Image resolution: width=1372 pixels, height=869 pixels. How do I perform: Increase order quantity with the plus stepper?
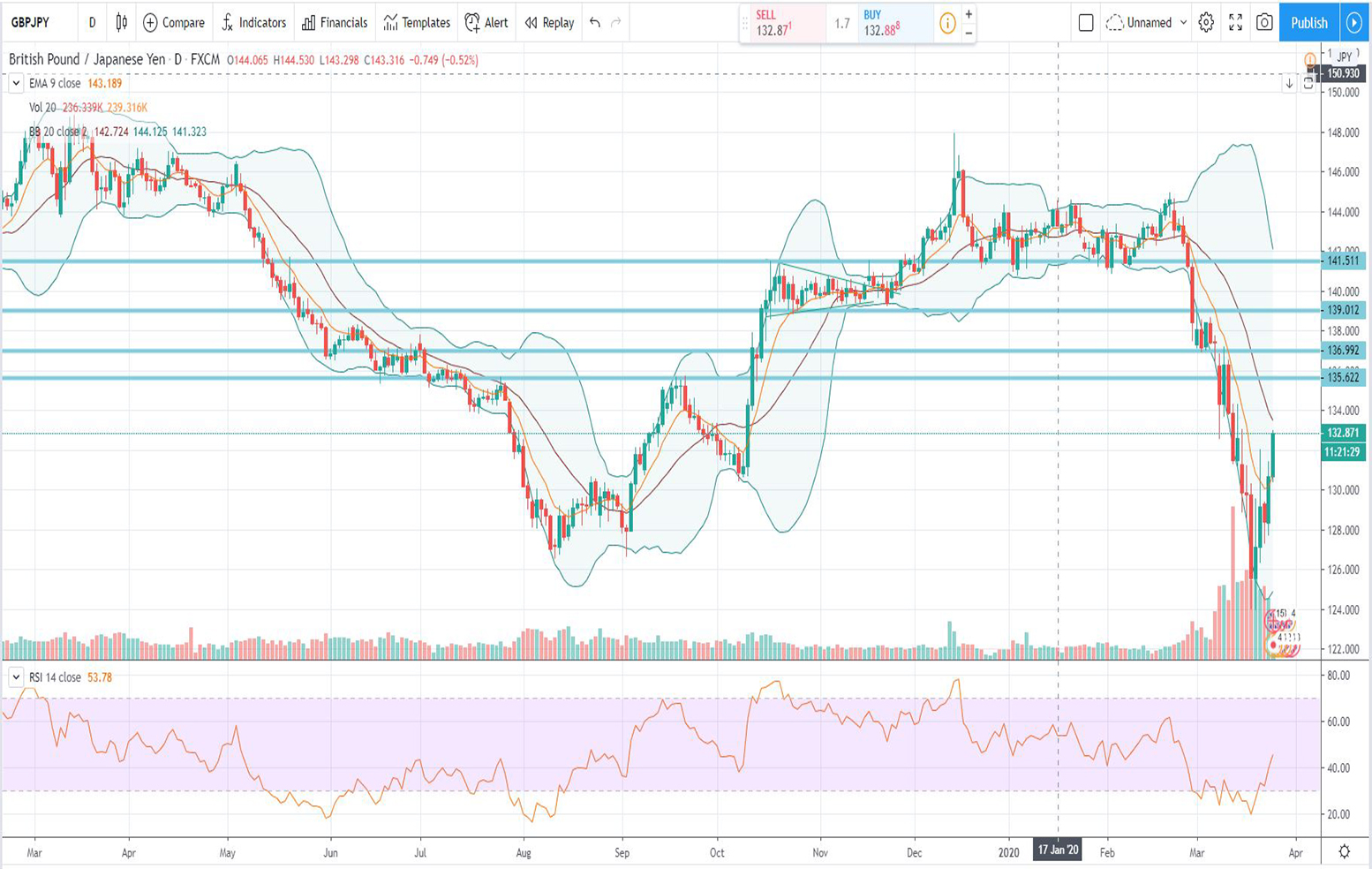click(x=968, y=16)
